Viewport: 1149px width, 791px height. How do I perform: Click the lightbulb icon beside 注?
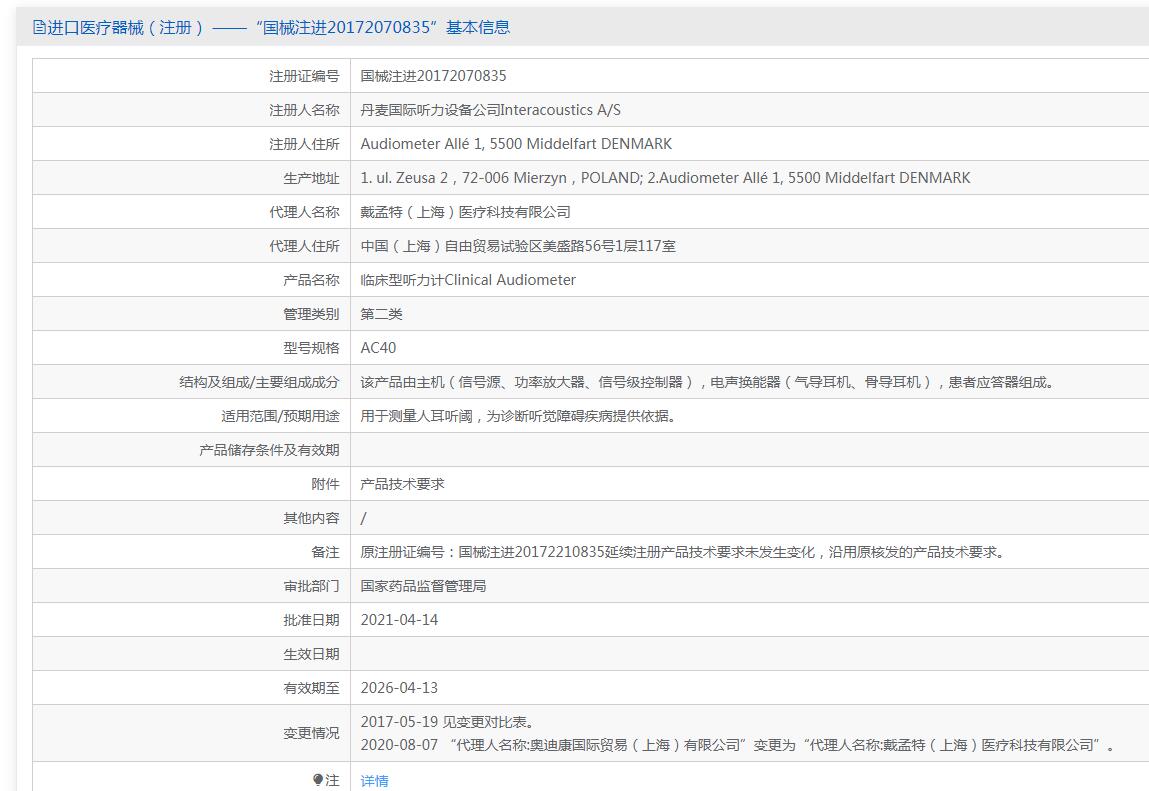tap(318, 780)
